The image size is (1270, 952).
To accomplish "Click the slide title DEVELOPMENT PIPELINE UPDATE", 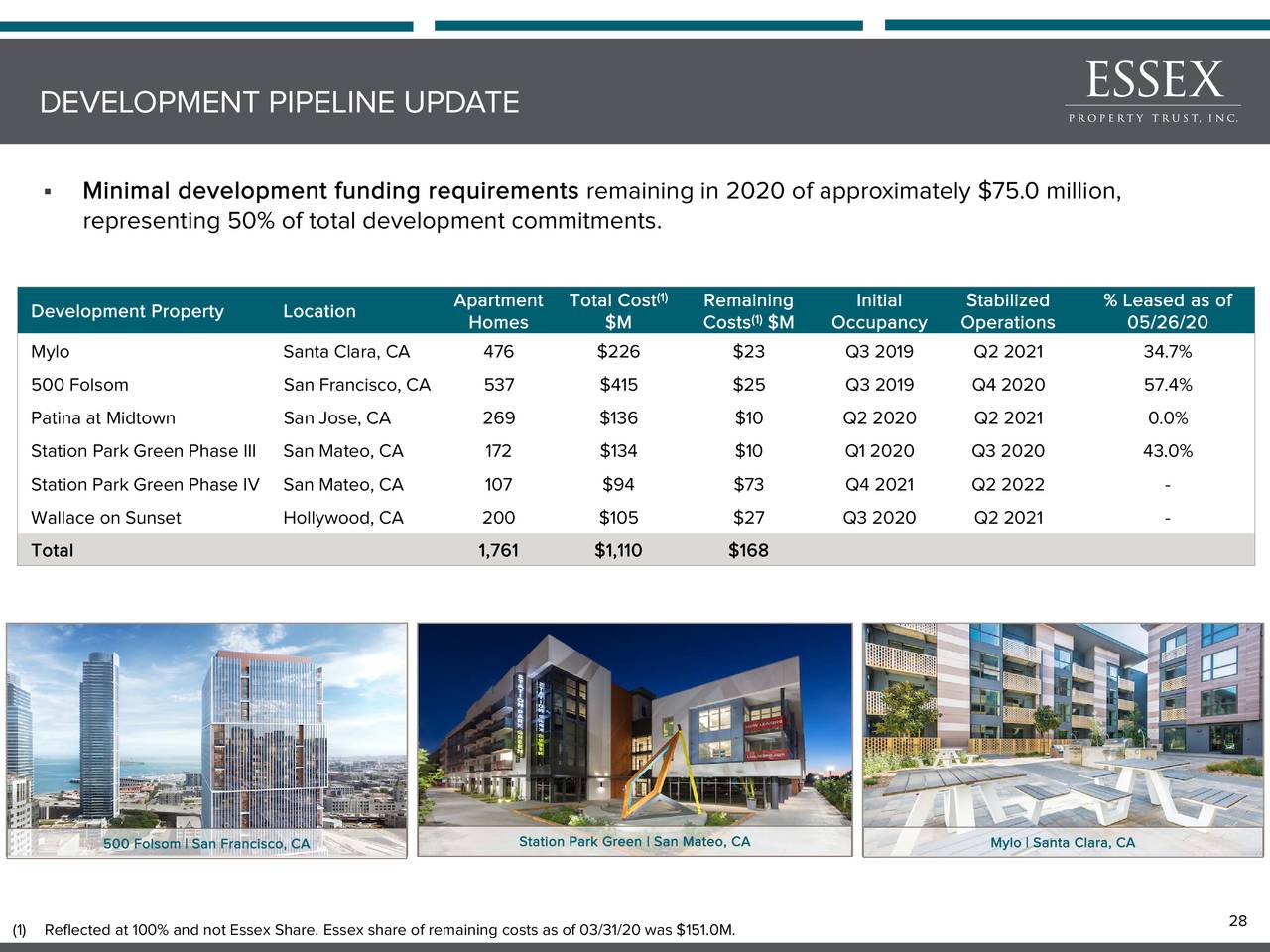I will click(279, 101).
